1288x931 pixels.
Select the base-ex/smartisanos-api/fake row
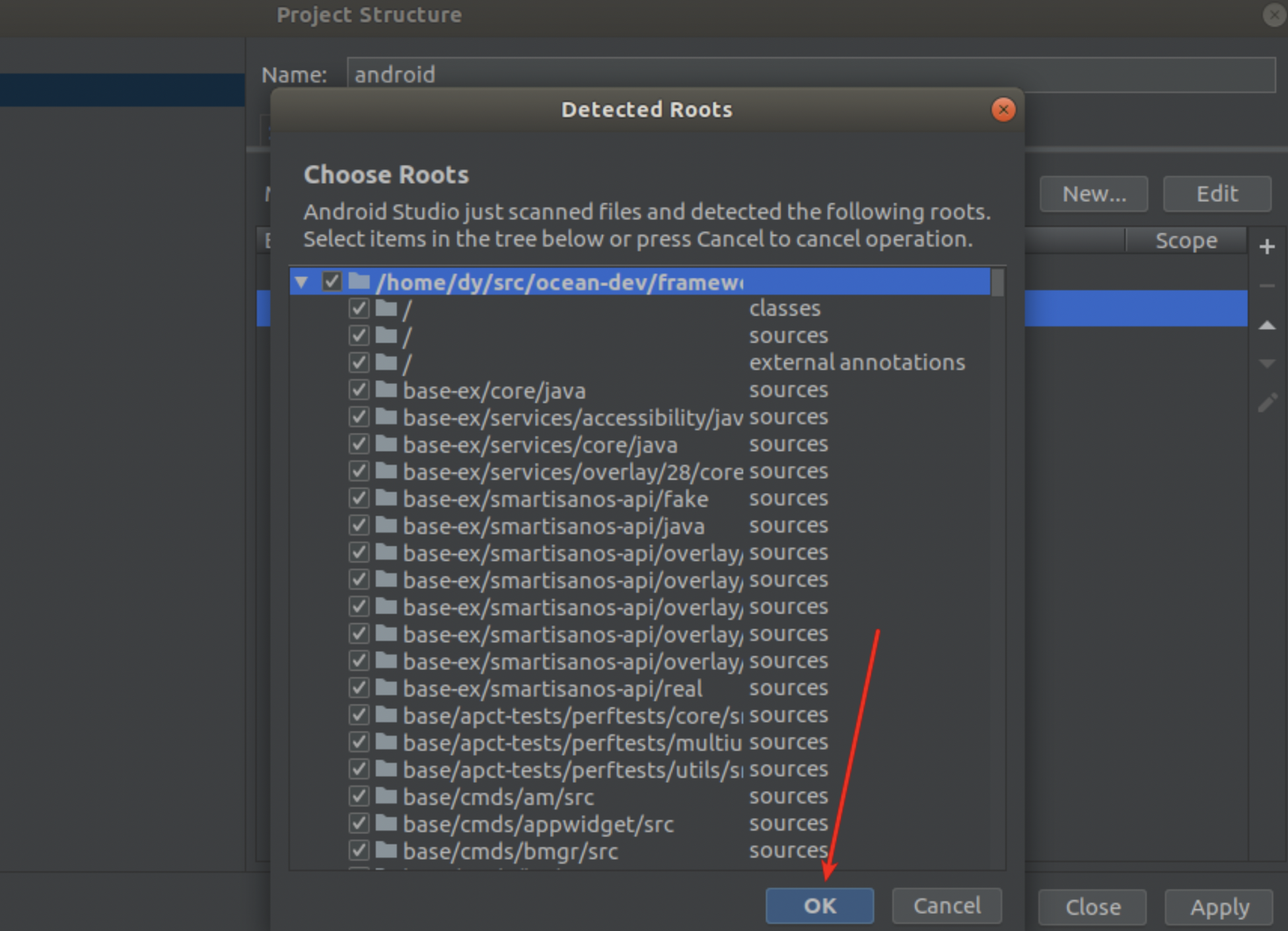coord(555,499)
